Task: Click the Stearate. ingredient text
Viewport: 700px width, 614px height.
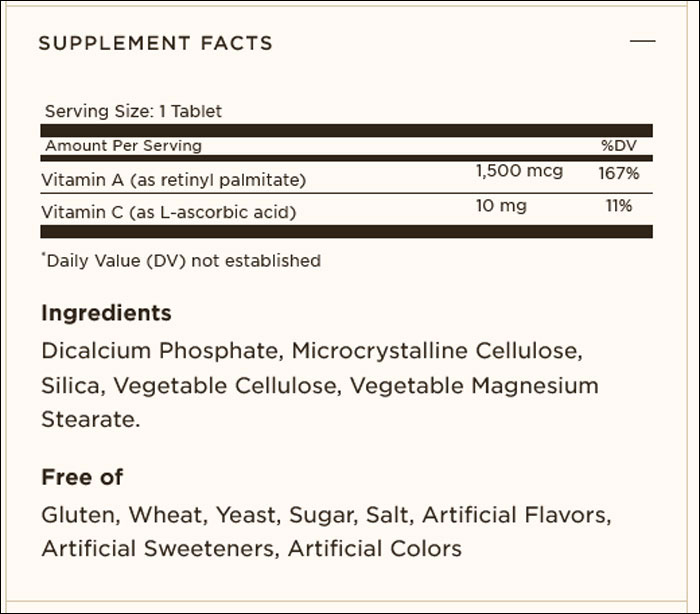Action: 91,419
